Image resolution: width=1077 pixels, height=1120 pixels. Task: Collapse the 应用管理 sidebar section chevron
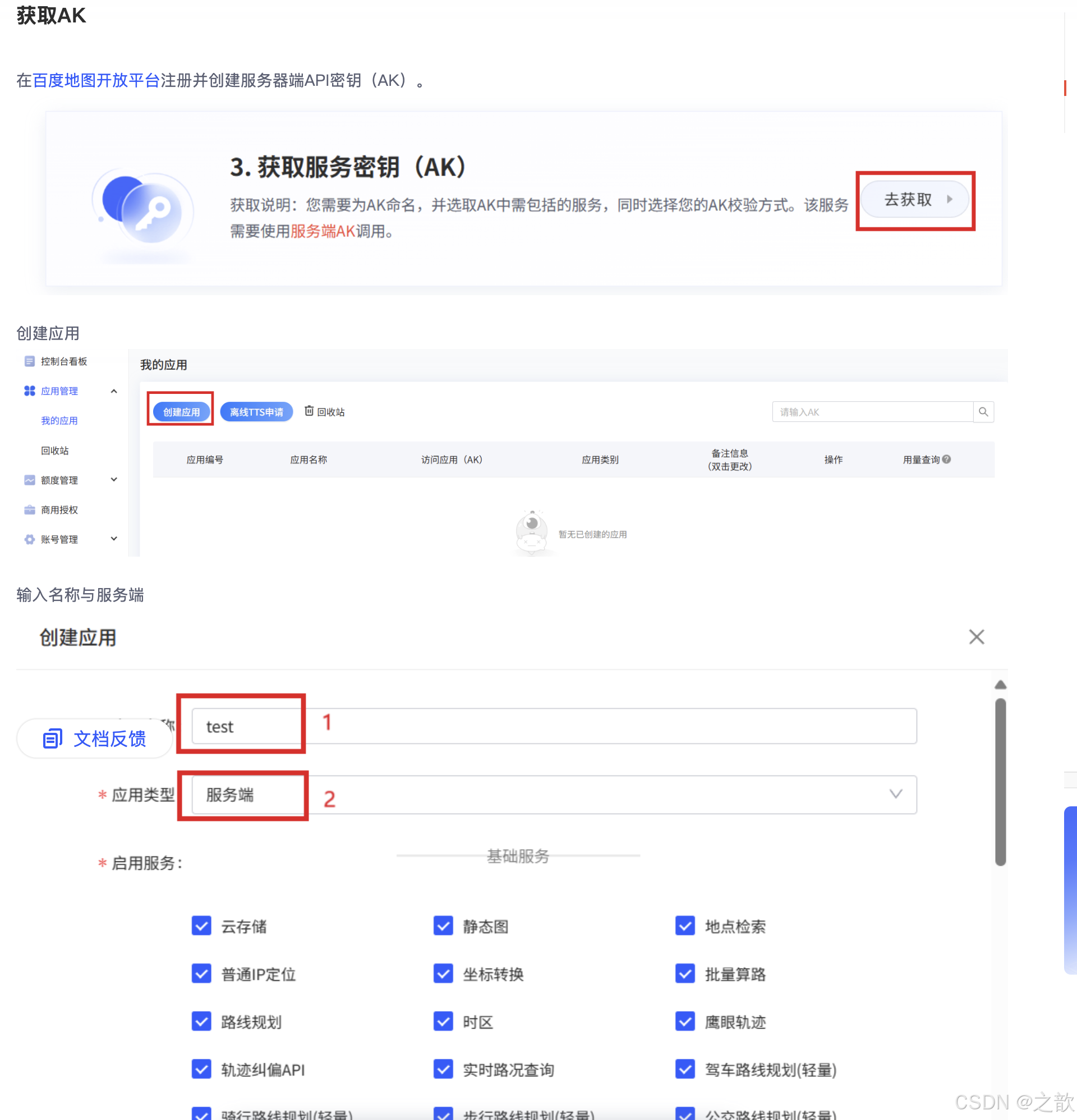[114, 391]
